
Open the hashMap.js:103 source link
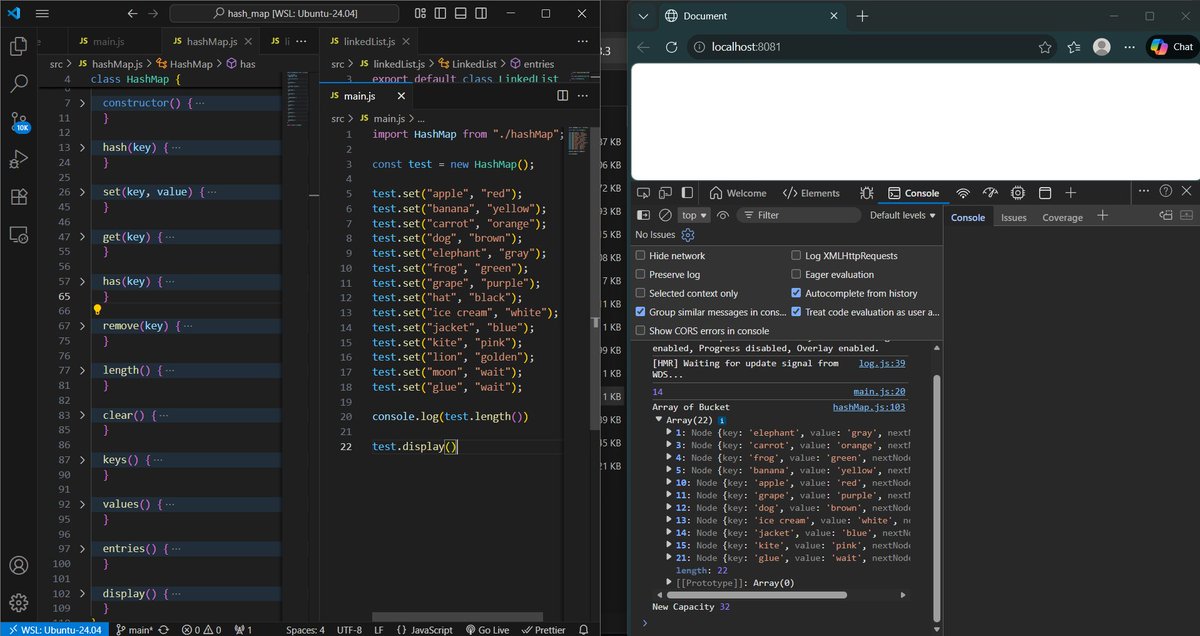click(869, 407)
